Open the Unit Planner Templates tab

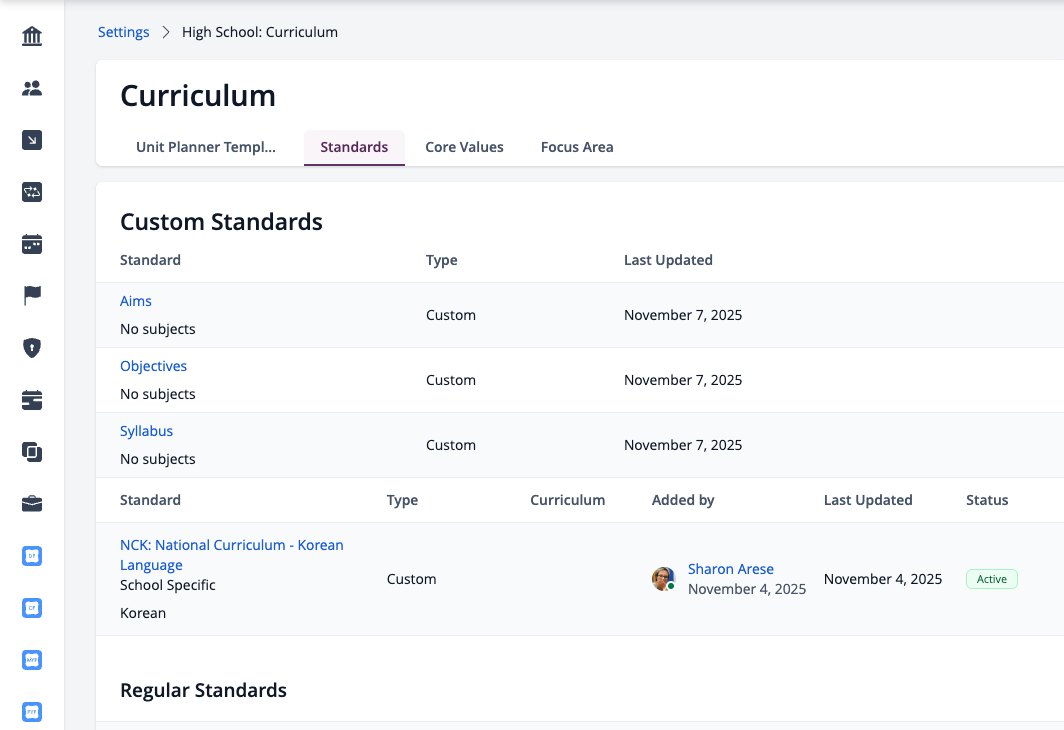click(206, 147)
